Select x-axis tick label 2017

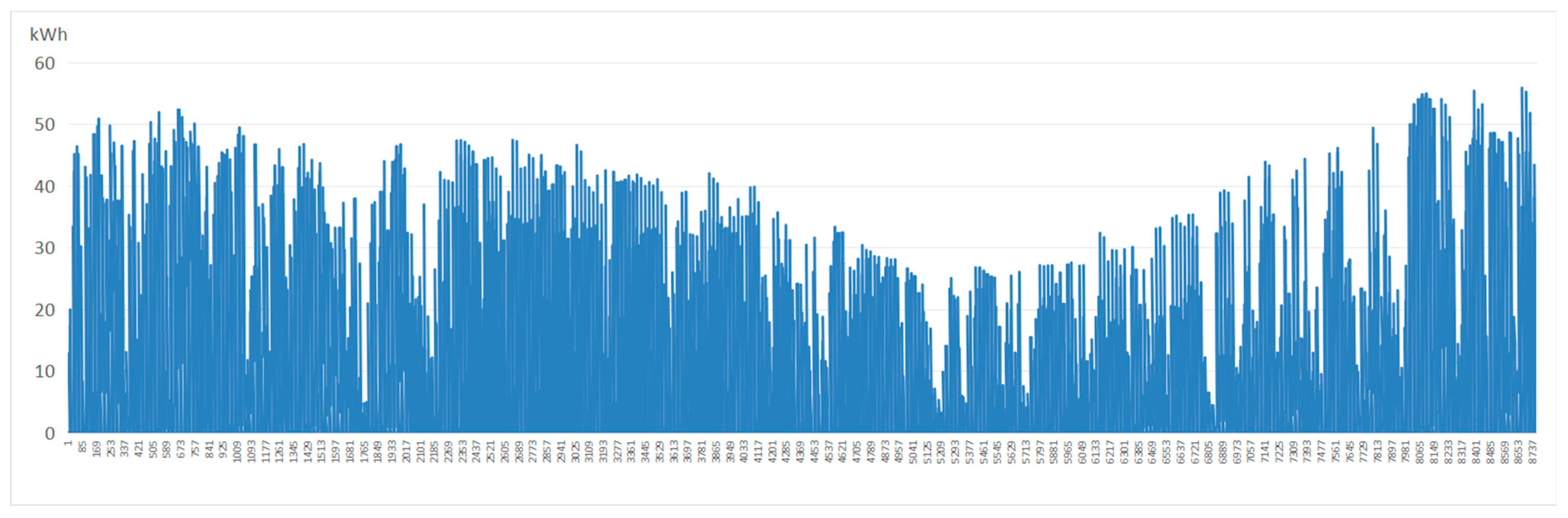tap(407, 451)
